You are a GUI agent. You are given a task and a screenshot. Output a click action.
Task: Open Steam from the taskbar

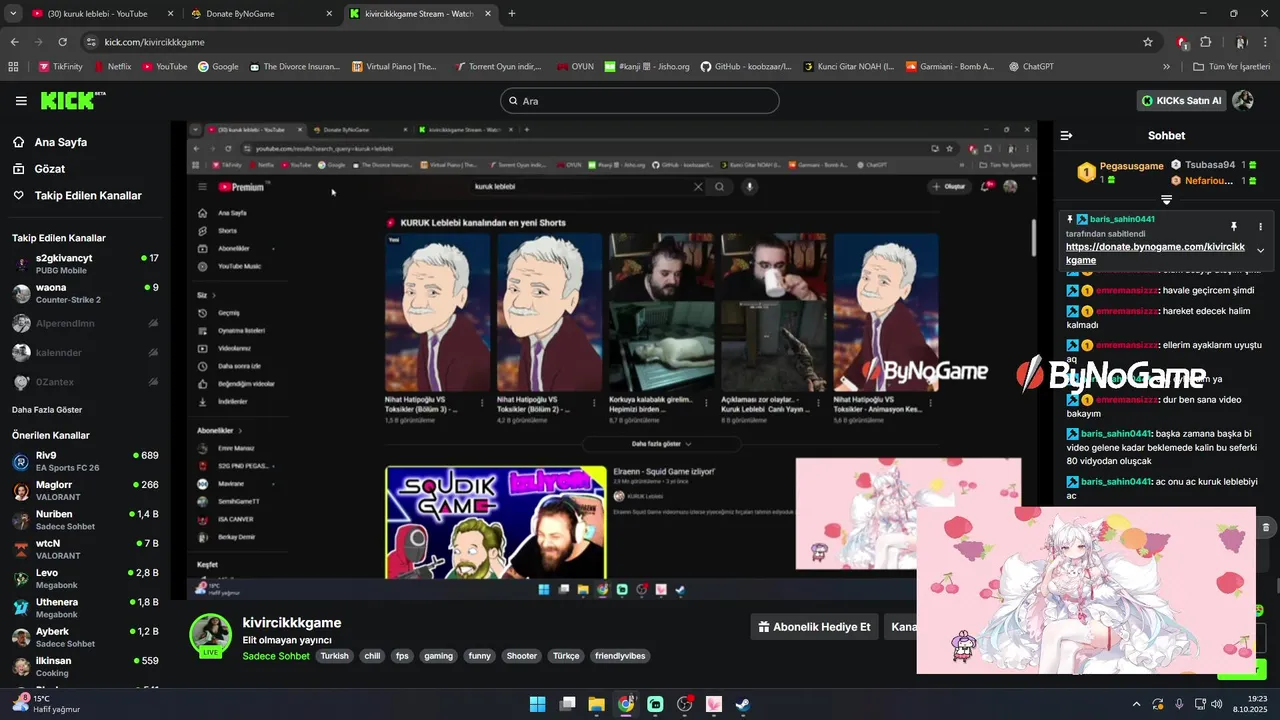point(743,704)
